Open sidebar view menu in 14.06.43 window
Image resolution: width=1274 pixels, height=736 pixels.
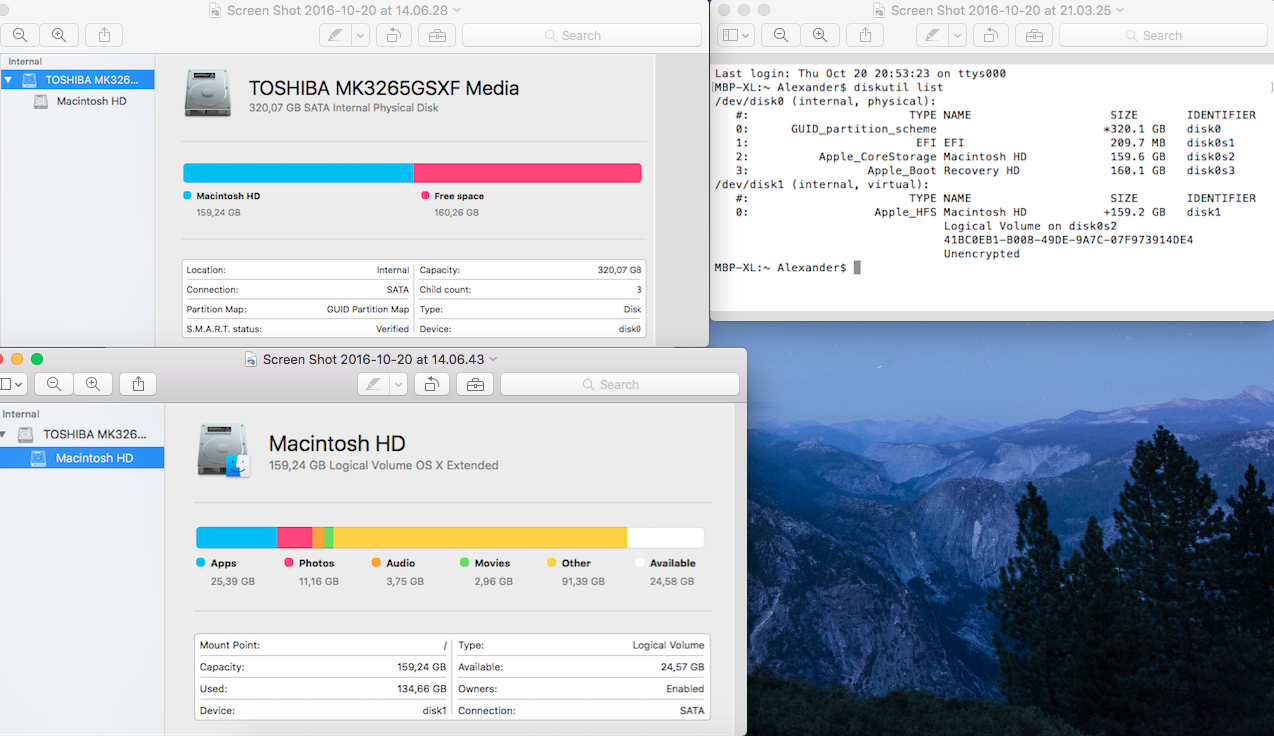12,384
